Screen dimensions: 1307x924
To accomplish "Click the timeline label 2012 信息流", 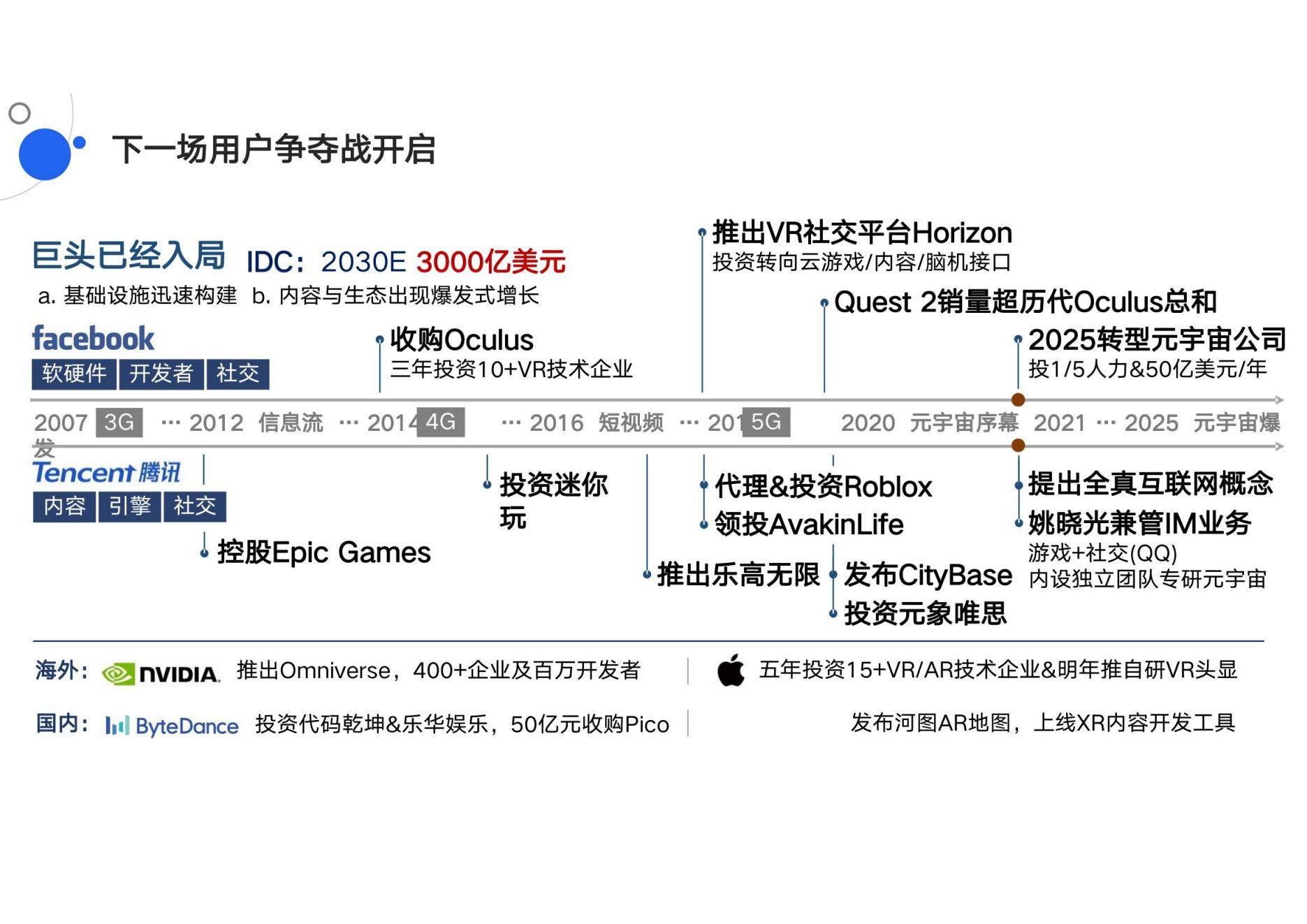I will coord(256,423).
